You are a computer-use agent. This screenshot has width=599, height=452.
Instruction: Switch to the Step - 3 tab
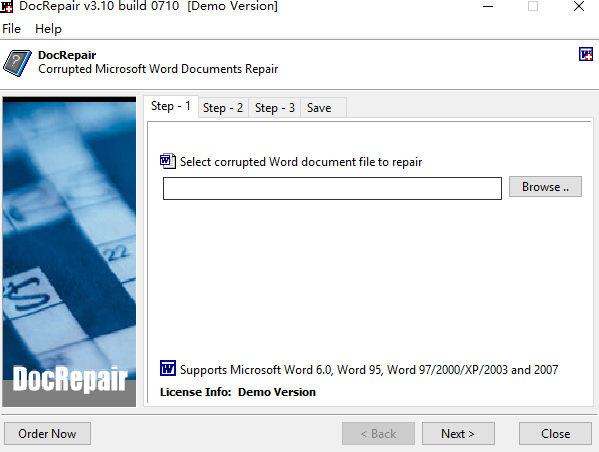point(275,108)
